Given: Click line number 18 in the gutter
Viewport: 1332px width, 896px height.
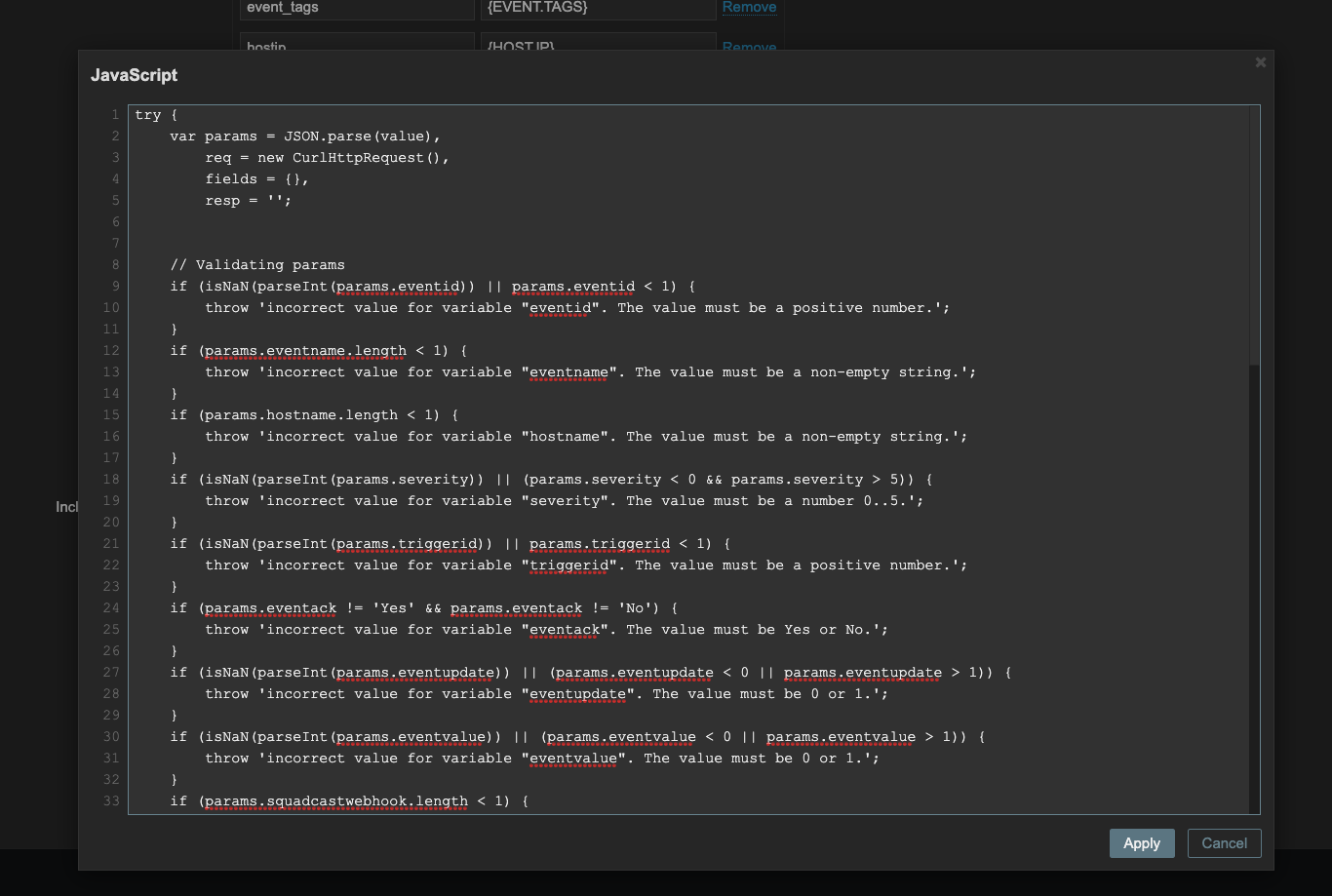Looking at the screenshot, I should [x=111, y=480].
